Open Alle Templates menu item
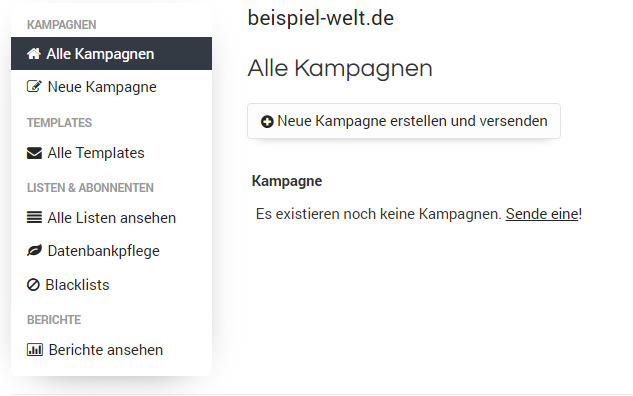 [x=111, y=153]
